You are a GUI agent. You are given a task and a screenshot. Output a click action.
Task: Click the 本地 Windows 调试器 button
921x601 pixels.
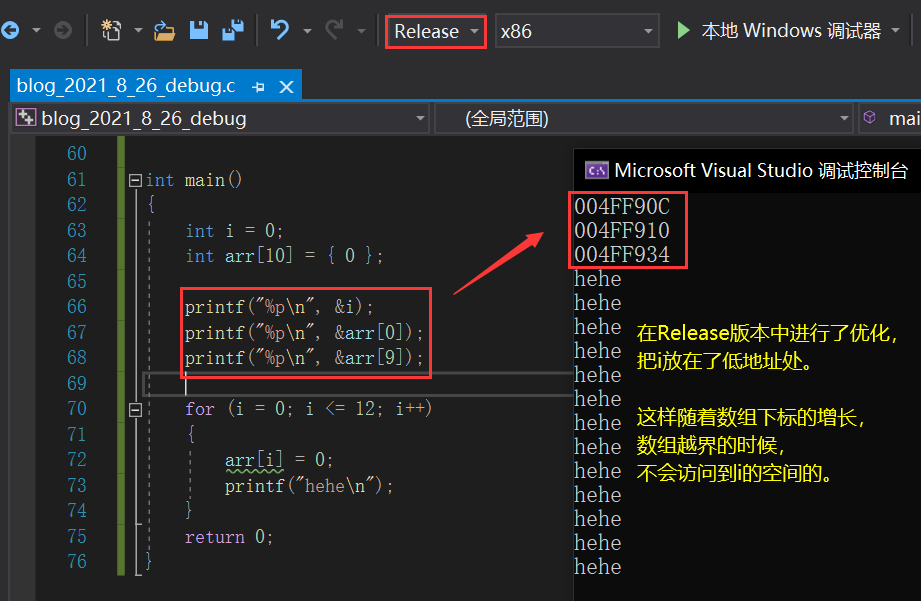tap(791, 31)
